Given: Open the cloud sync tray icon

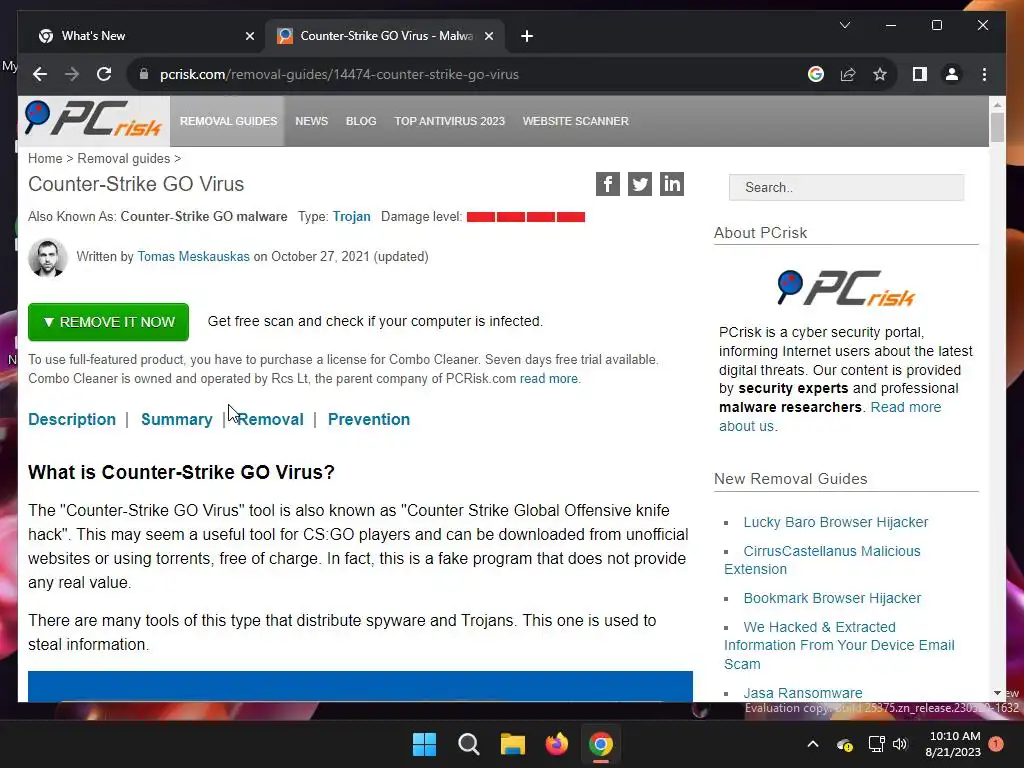Looking at the screenshot, I should (844, 744).
